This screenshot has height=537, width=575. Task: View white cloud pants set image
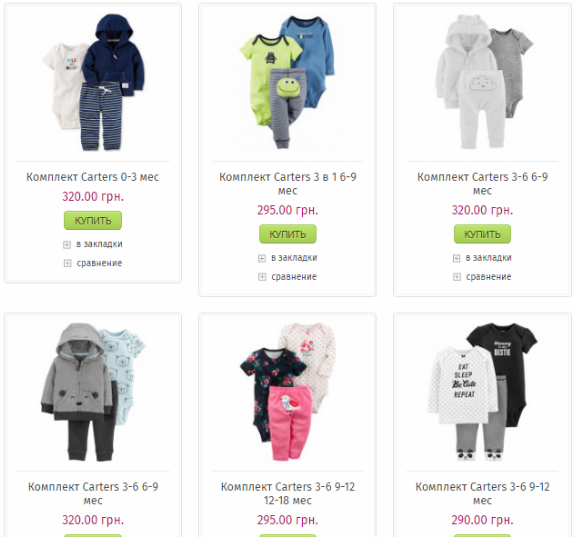(x=482, y=83)
